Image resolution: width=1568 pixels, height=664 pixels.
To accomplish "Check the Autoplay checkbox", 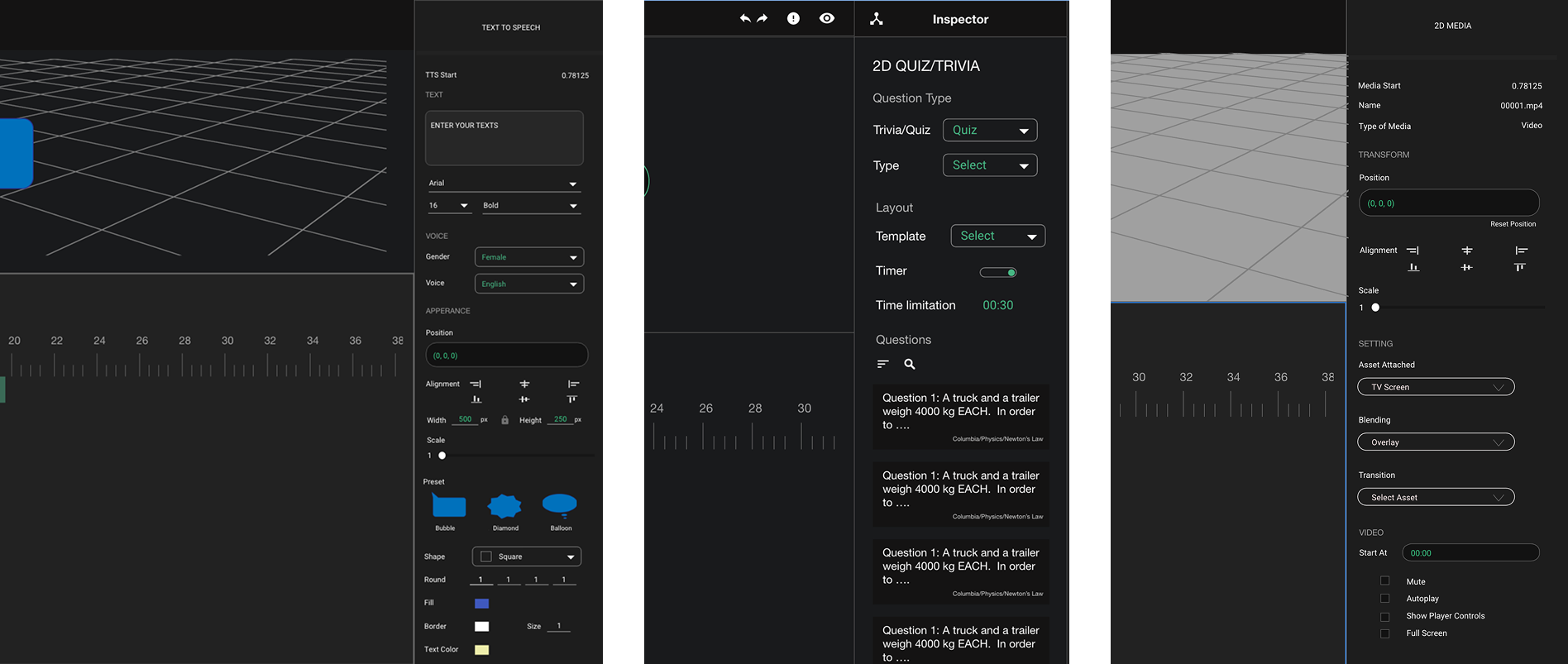I will (1384, 598).
